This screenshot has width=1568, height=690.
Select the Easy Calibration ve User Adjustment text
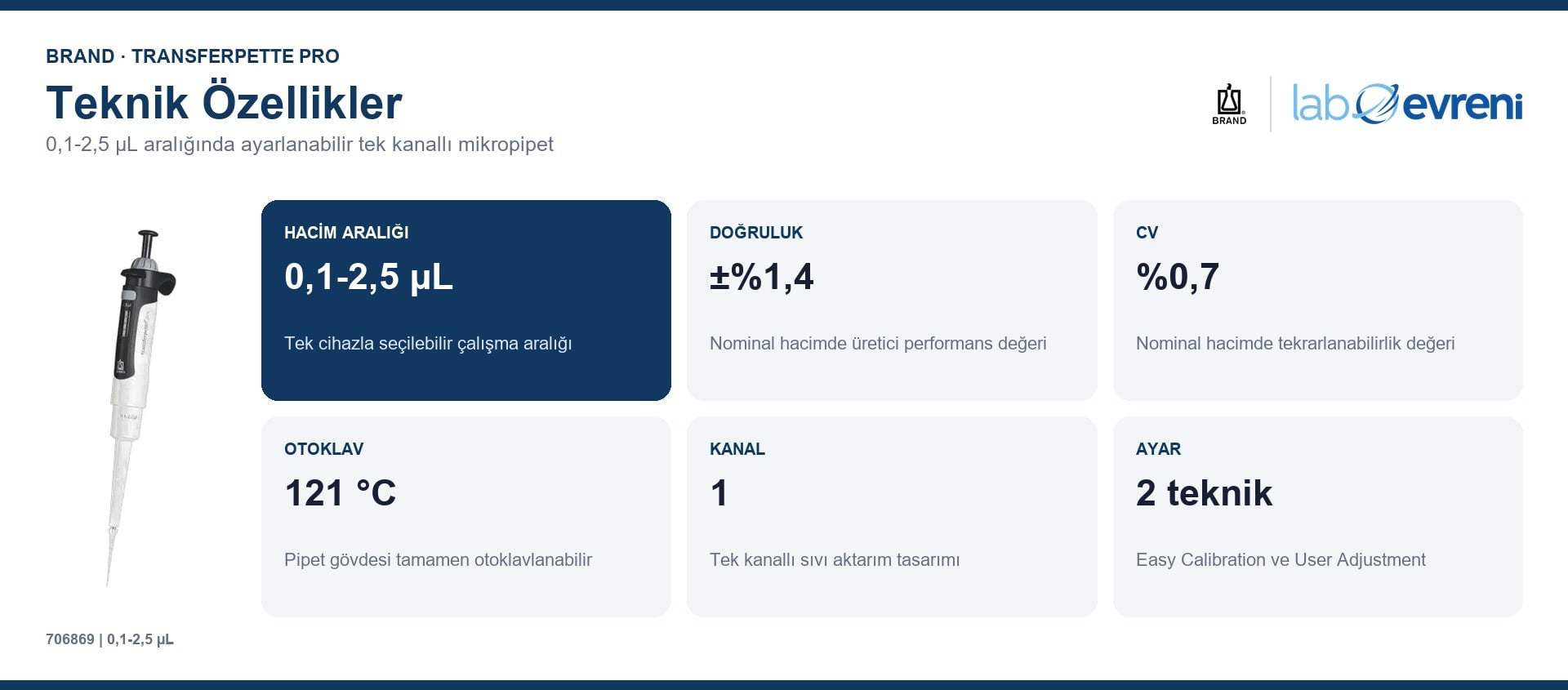(1281, 560)
